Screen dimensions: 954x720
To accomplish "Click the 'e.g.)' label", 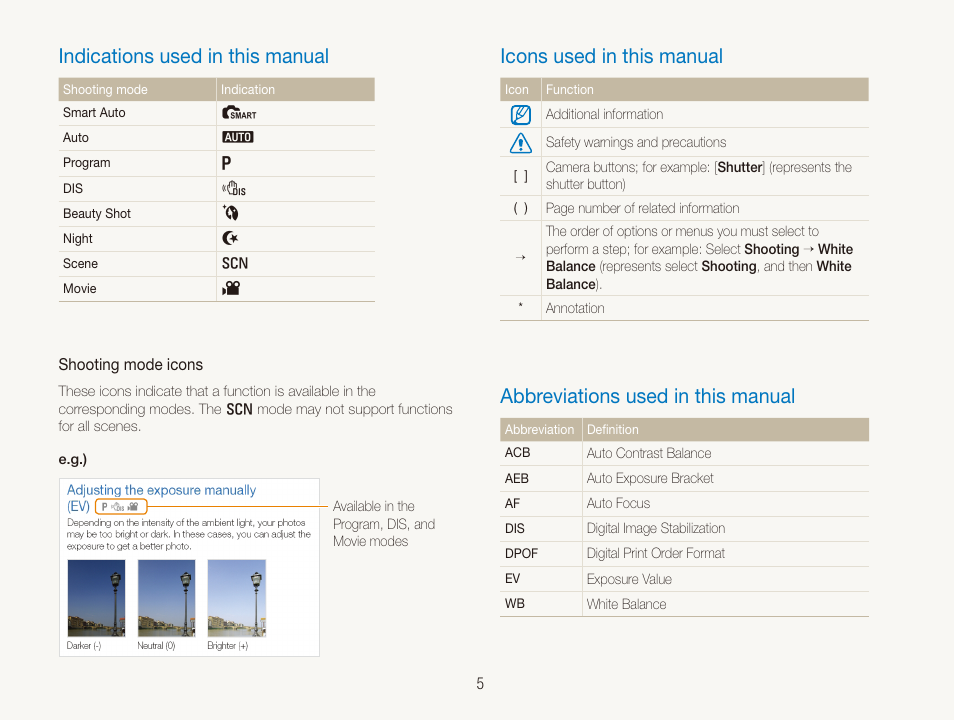I will (72, 460).
